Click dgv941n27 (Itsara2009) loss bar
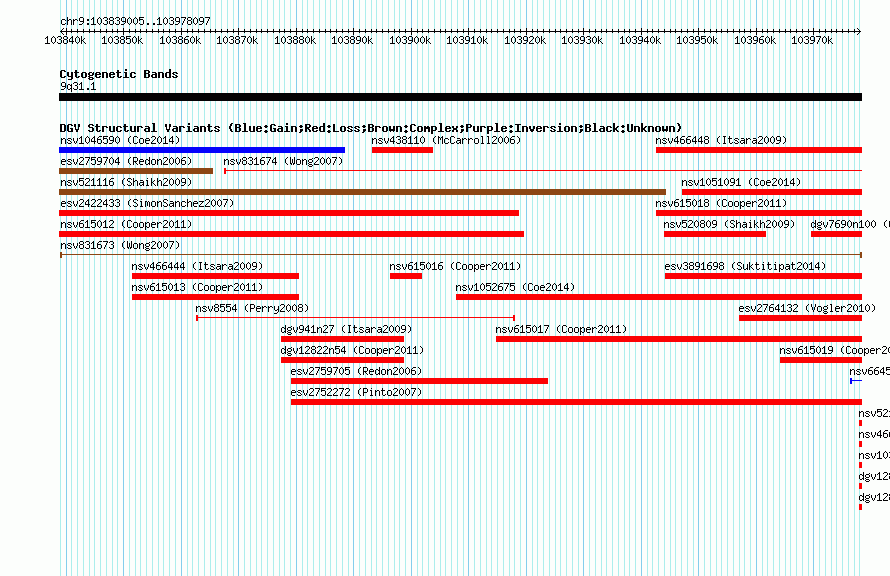 [x=342, y=339]
